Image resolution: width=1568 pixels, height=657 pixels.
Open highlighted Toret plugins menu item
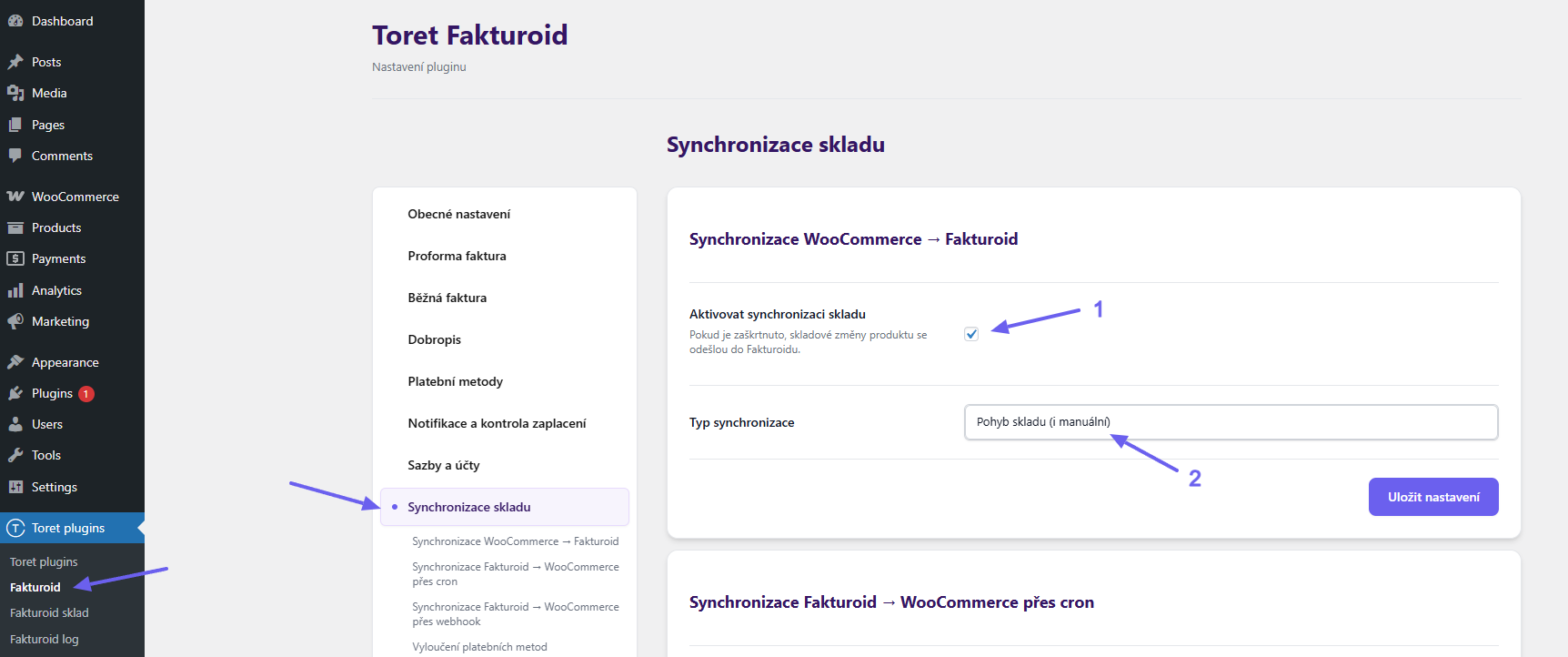point(72,528)
